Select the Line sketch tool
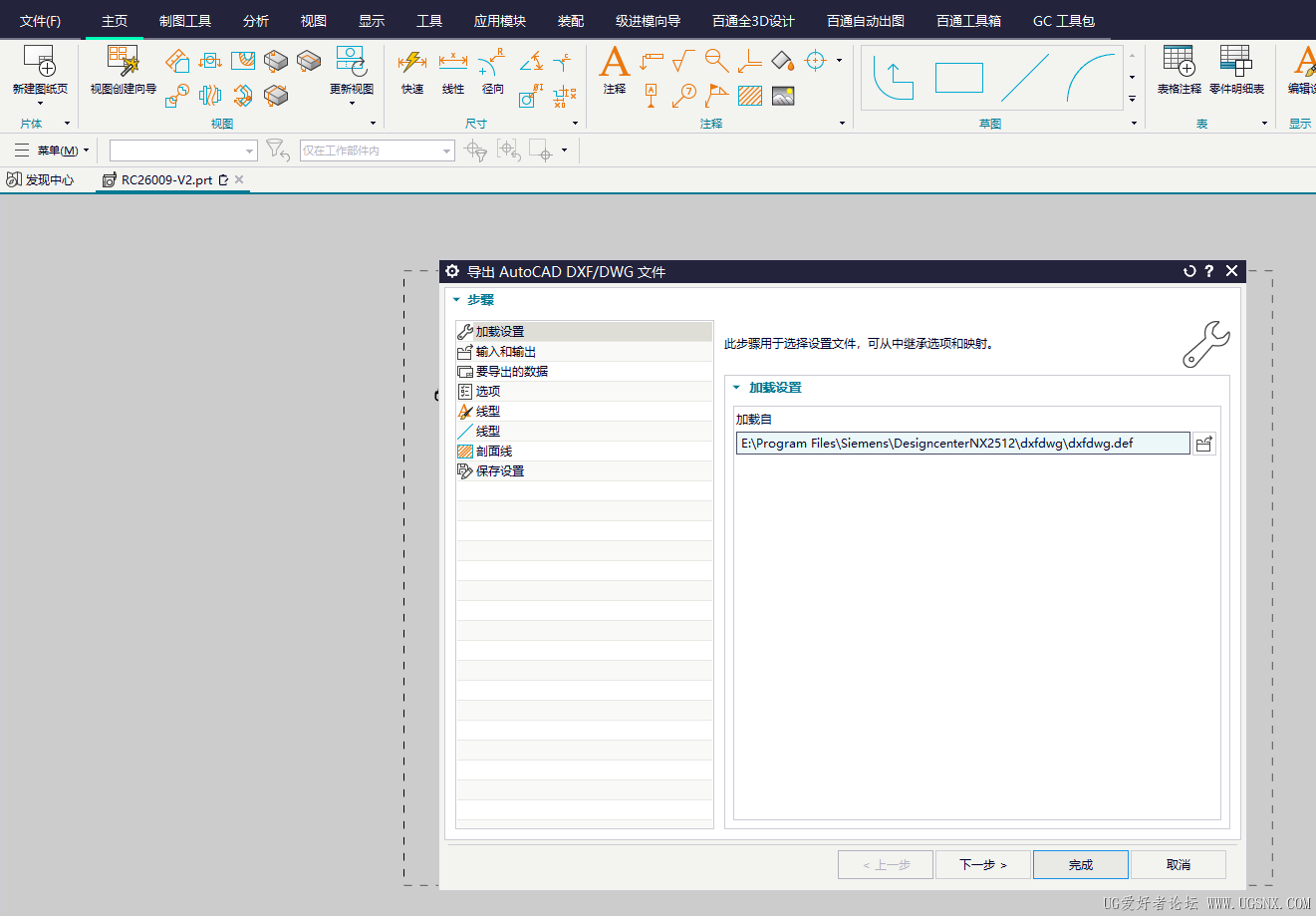The image size is (1316, 916). 1025,78
